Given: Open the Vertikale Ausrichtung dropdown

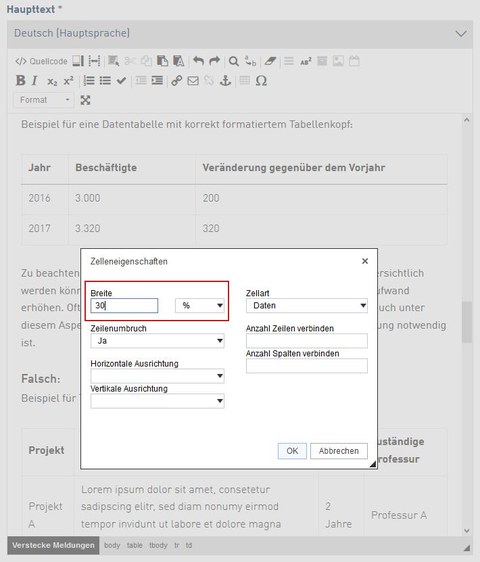Looking at the screenshot, I should 157,401.
